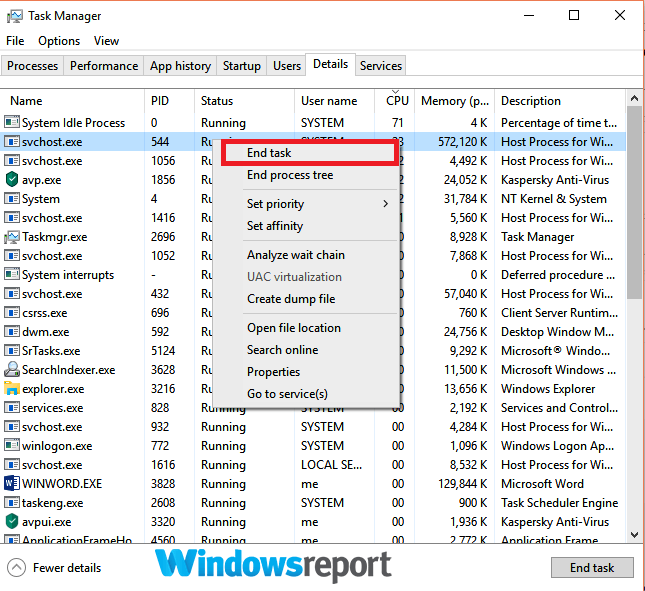Click the dwm.exe process icon

point(12,331)
